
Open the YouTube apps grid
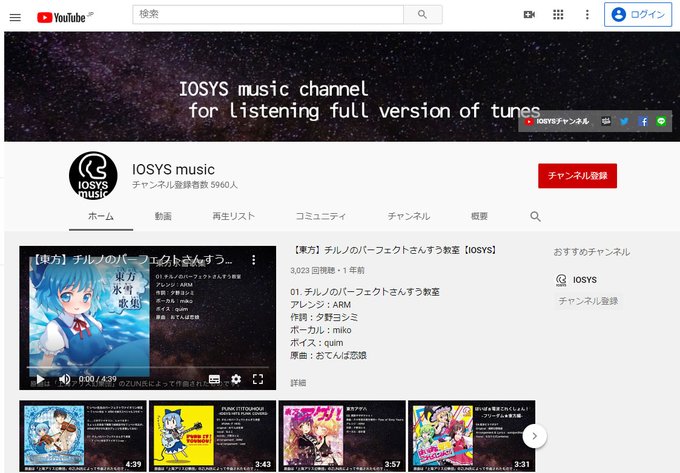tap(558, 15)
